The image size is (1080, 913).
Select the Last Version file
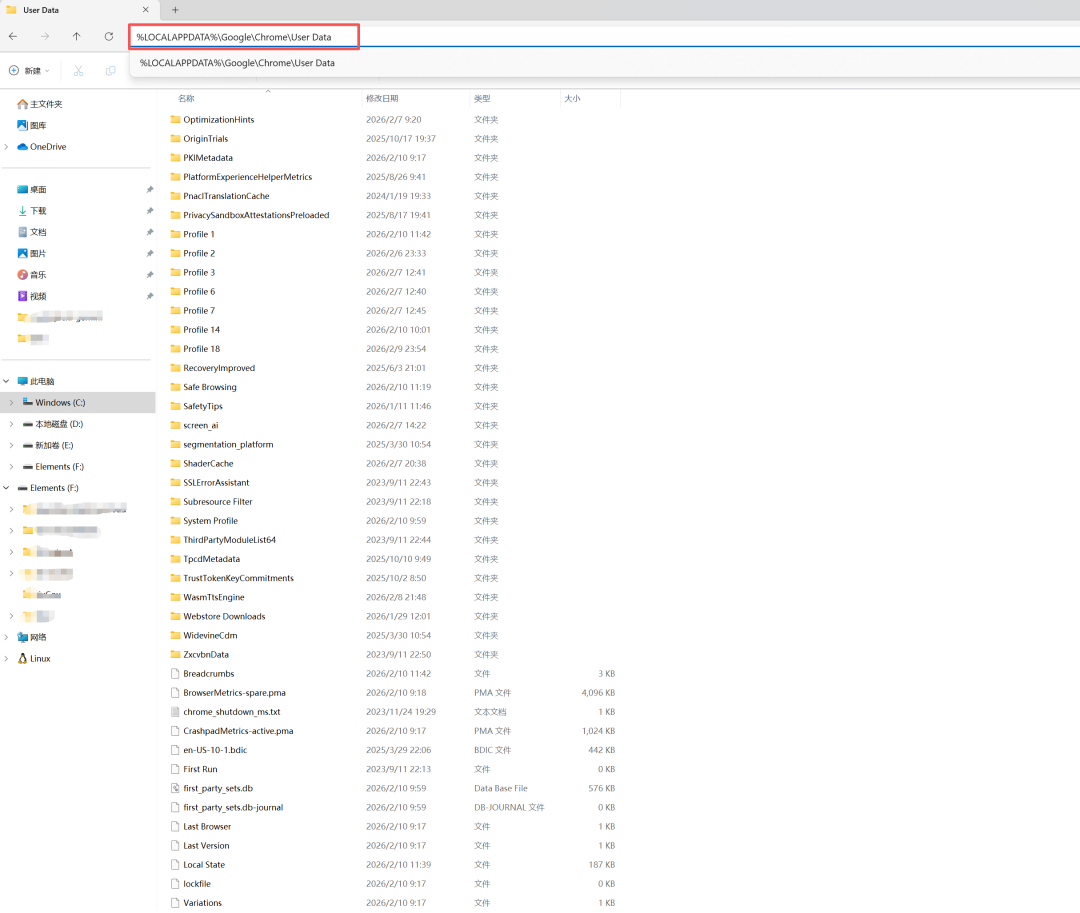(x=207, y=846)
